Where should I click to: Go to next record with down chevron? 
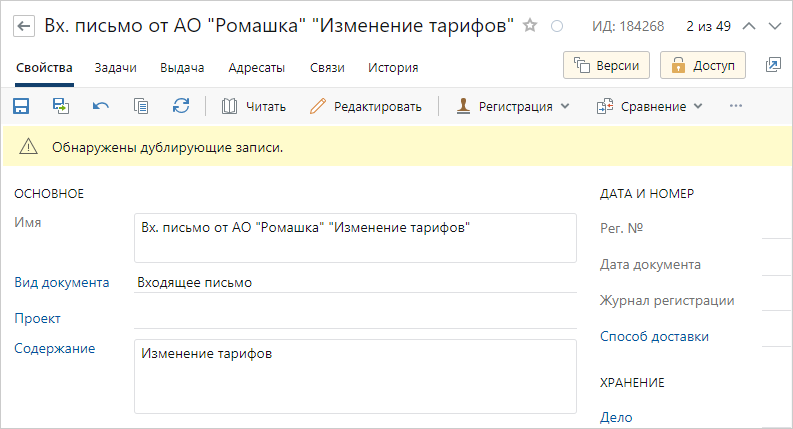774,26
